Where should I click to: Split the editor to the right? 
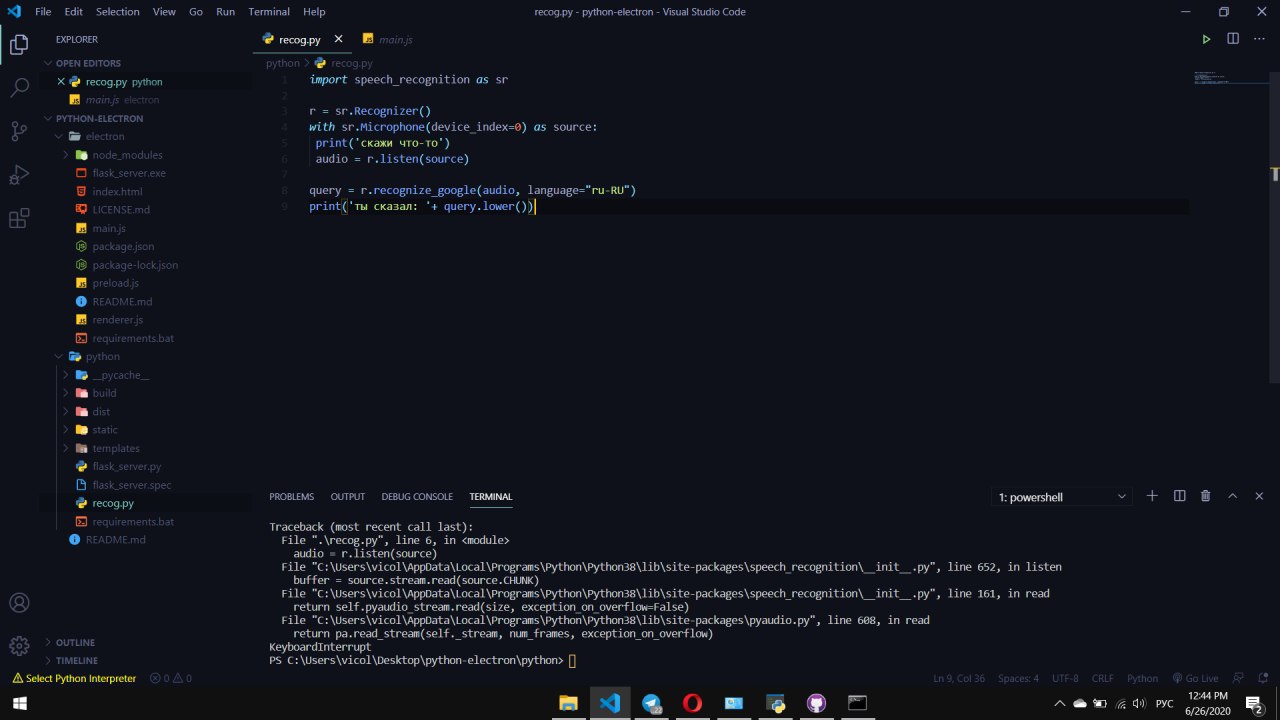(1233, 39)
